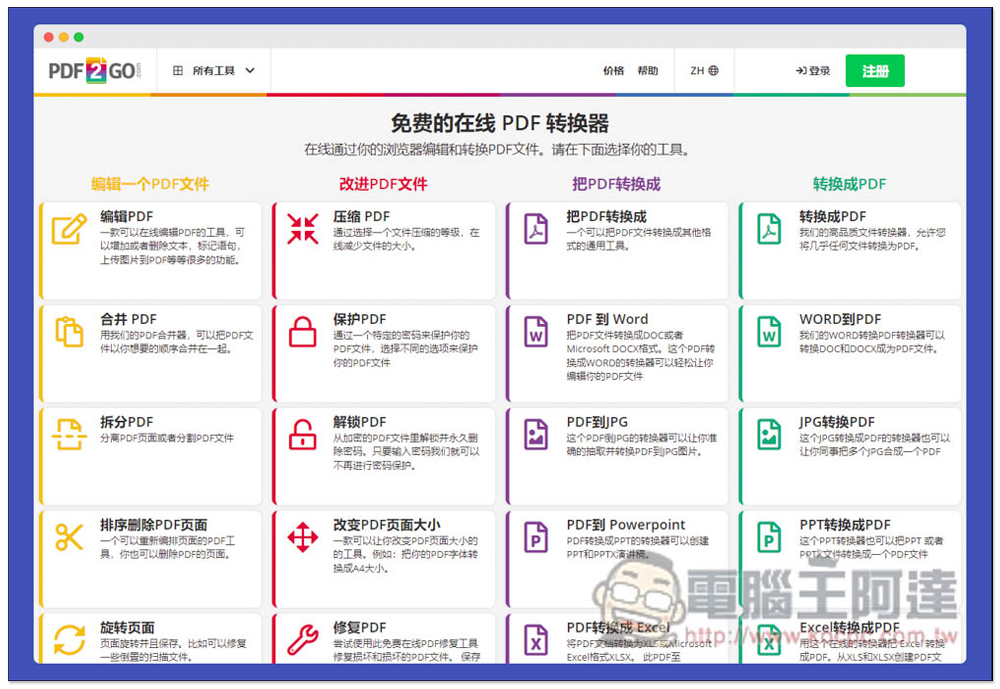Select the 把PDF转换成 category heading

(616, 184)
